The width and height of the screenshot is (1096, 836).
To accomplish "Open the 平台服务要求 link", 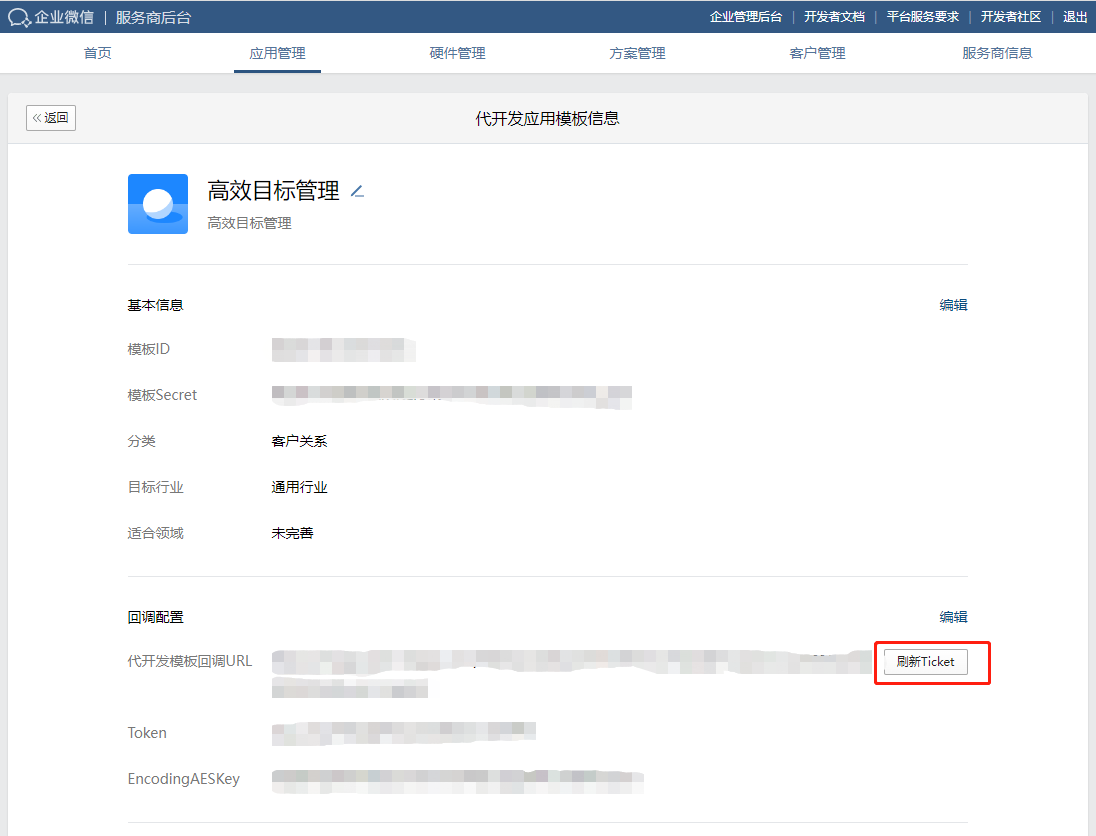I will (922, 17).
